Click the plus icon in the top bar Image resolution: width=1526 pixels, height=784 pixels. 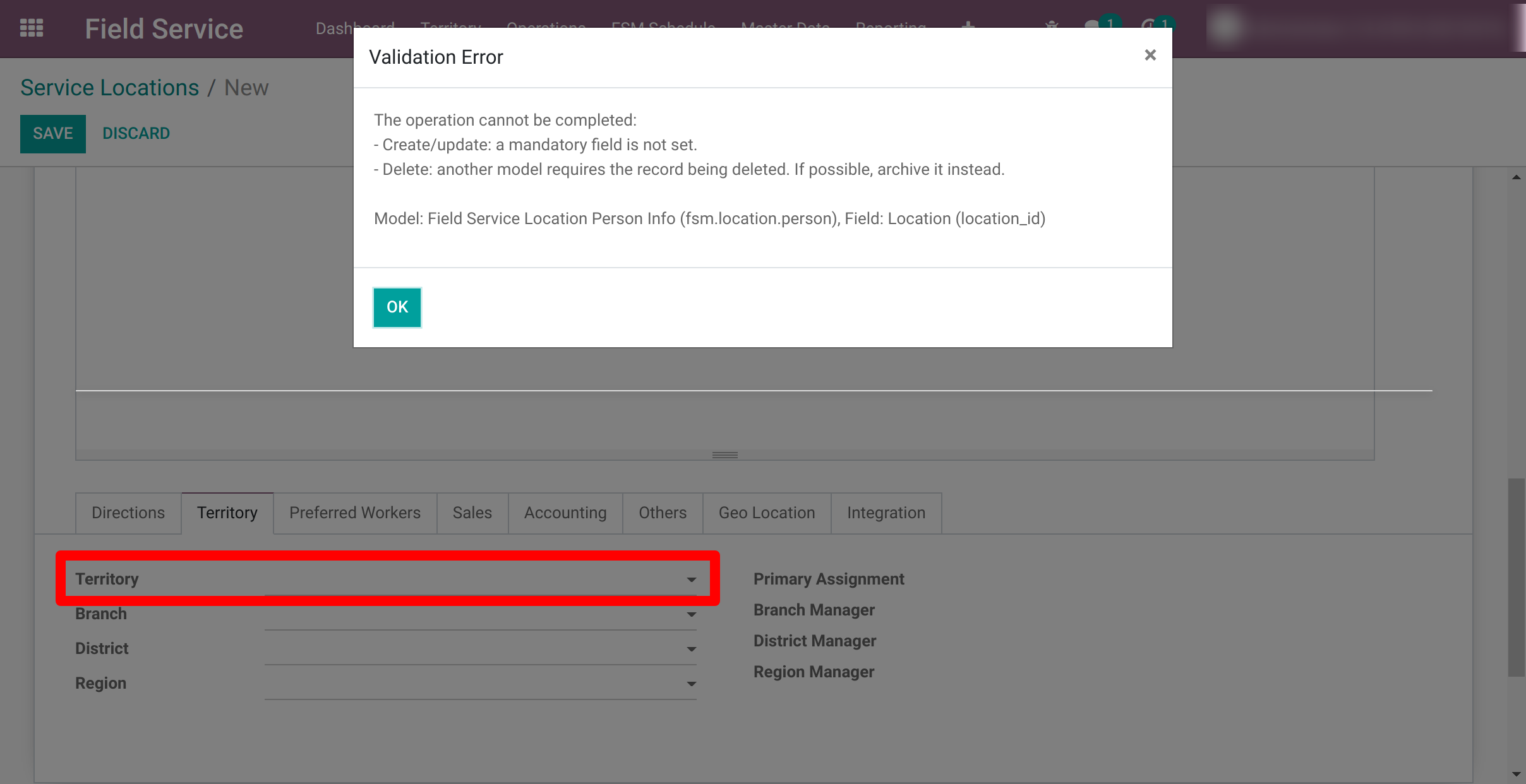point(967,27)
